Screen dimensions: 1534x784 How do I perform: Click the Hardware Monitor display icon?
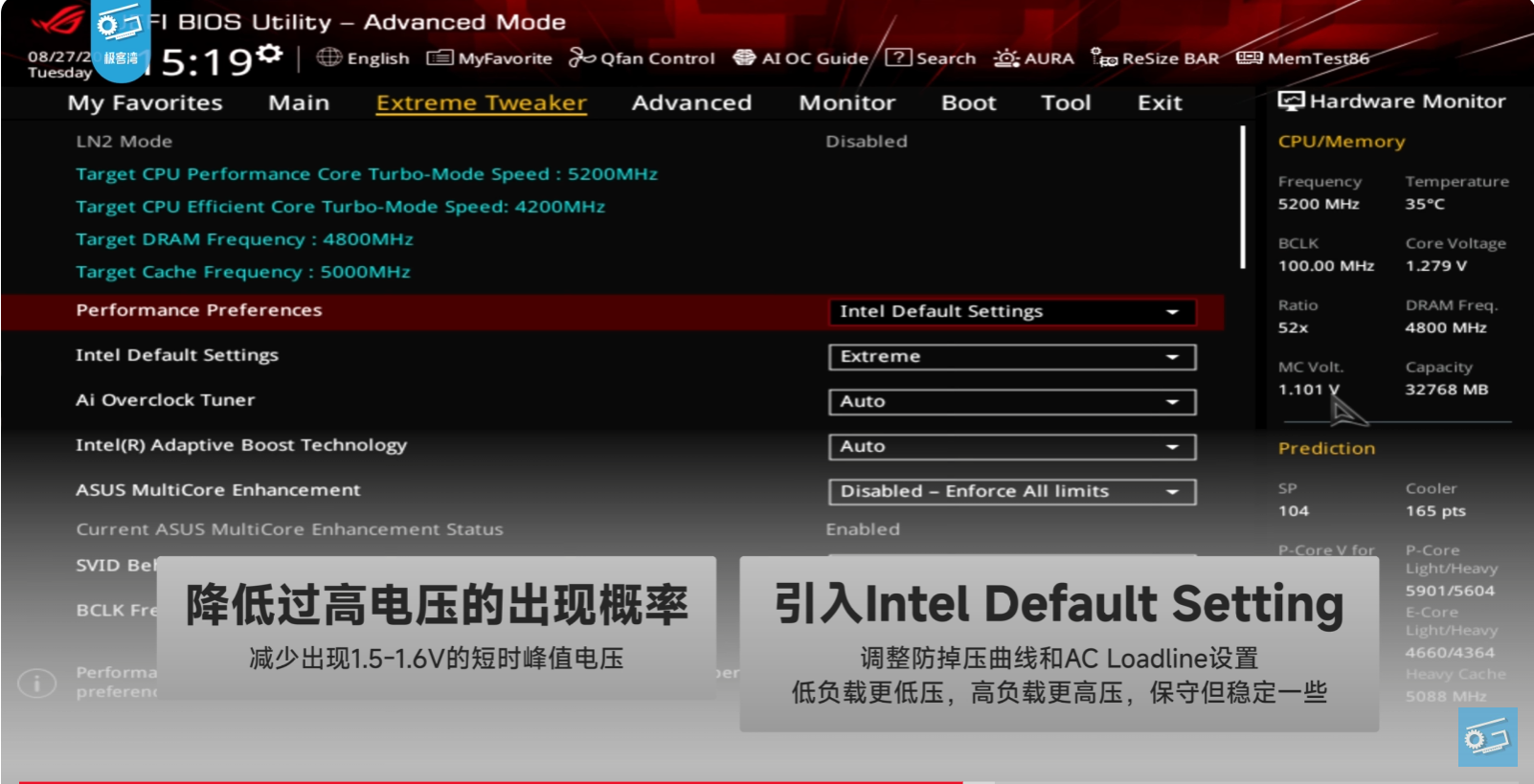click(1292, 101)
